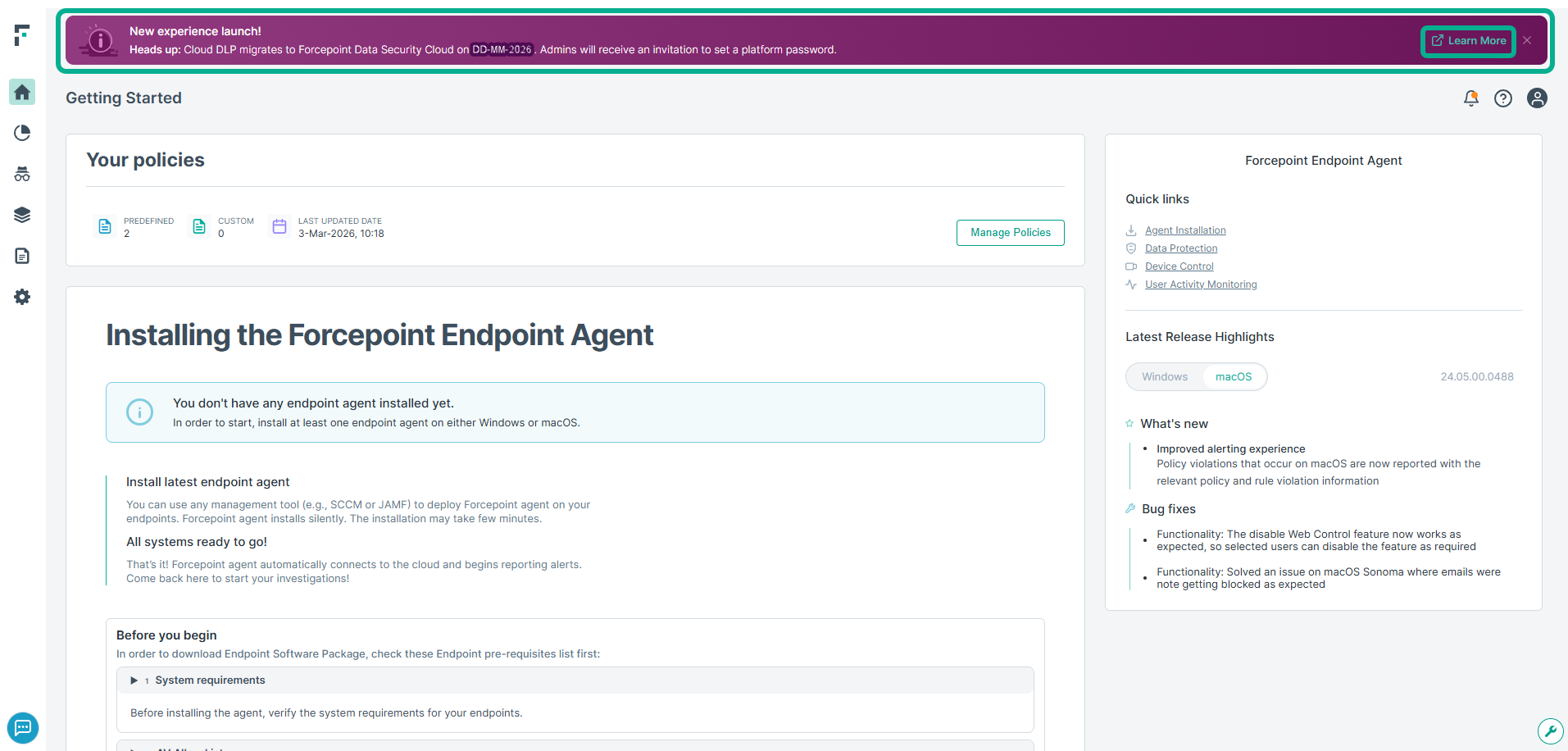1568x751 pixels.
Task: Open the settings gear icon
Action: click(22, 297)
